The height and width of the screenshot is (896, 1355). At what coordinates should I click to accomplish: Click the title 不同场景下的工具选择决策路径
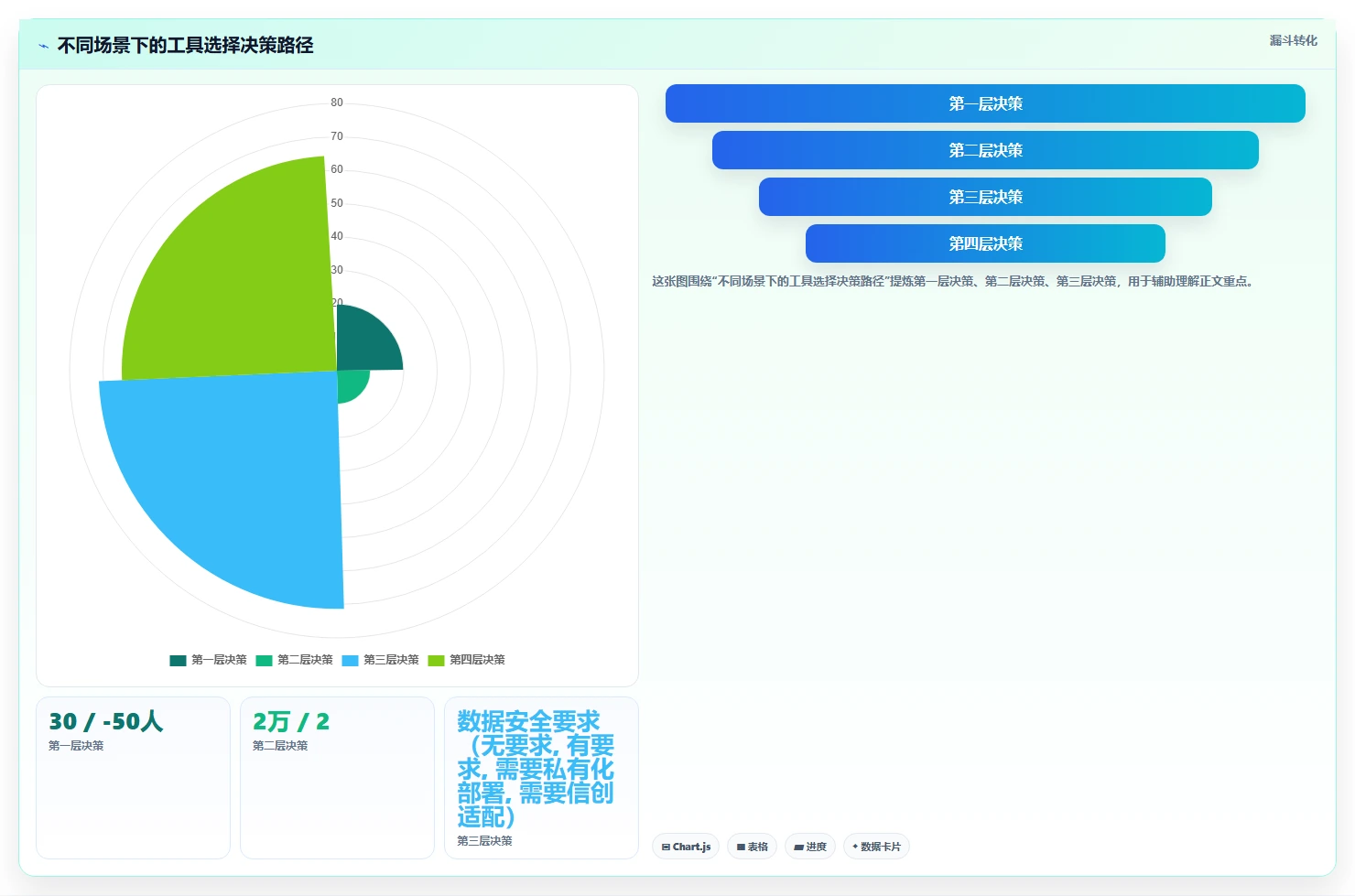[x=186, y=46]
